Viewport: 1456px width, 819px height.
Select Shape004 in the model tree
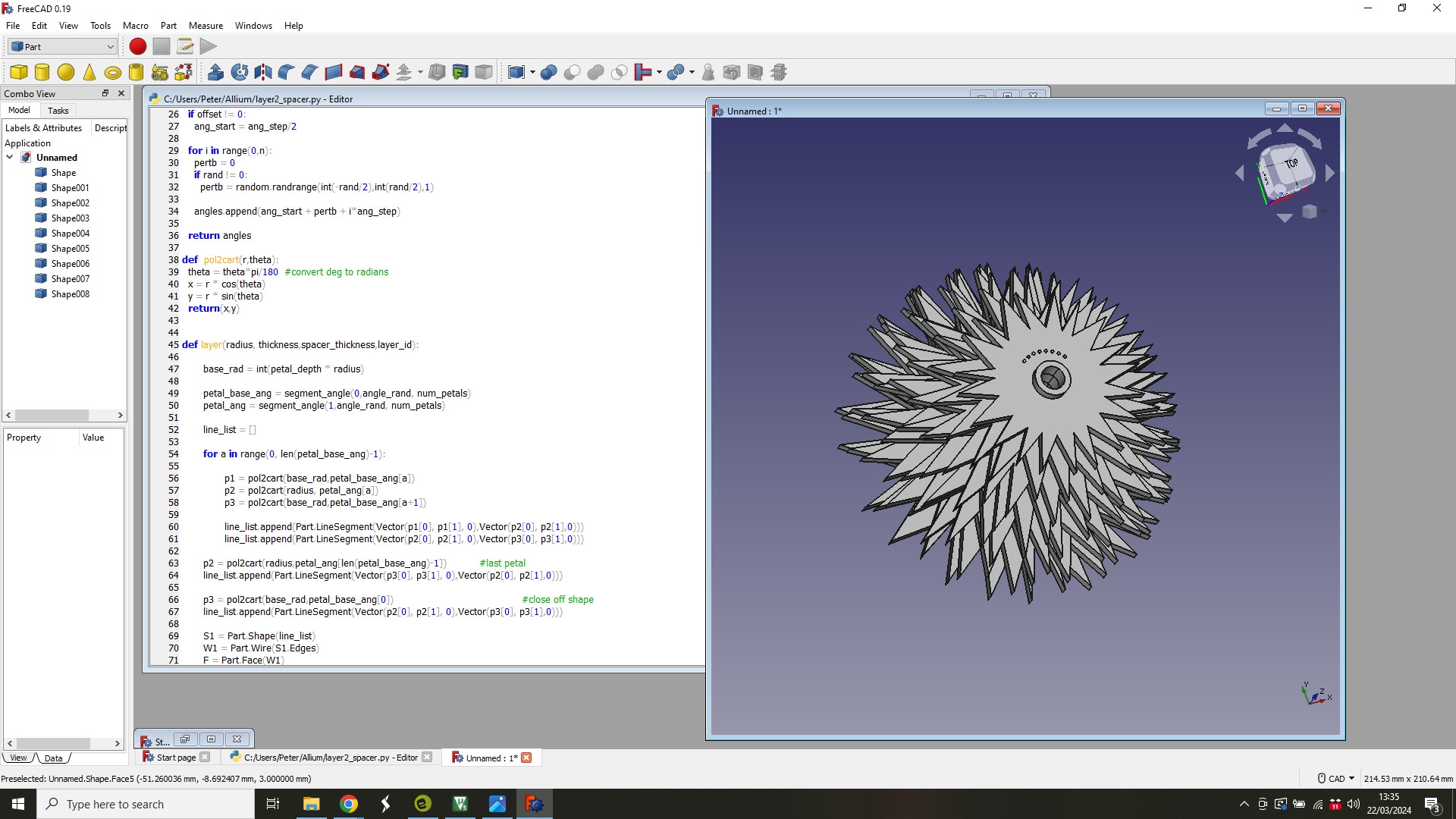coord(70,233)
